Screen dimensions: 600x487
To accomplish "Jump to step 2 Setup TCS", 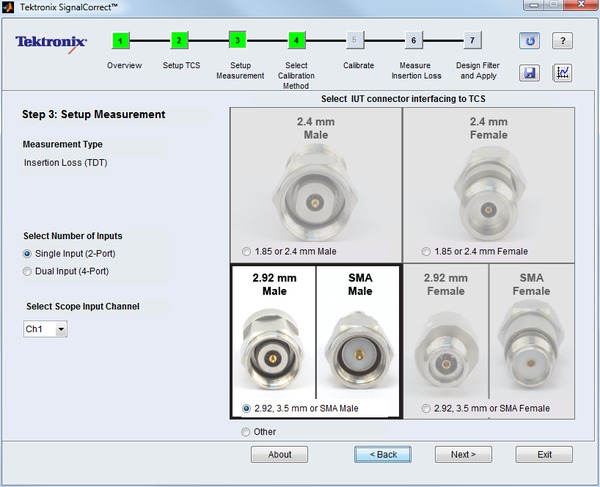I will pyautogui.click(x=179, y=41).
